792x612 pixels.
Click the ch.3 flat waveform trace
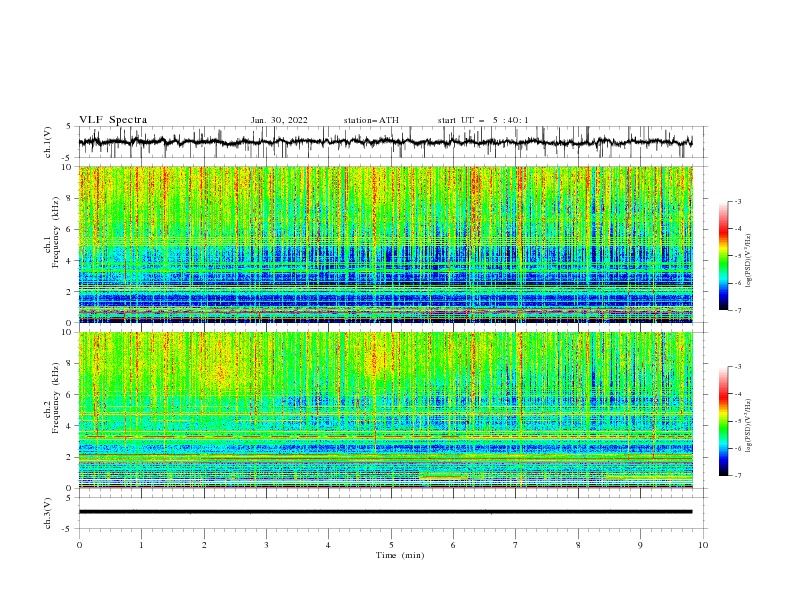click(385, 512)
